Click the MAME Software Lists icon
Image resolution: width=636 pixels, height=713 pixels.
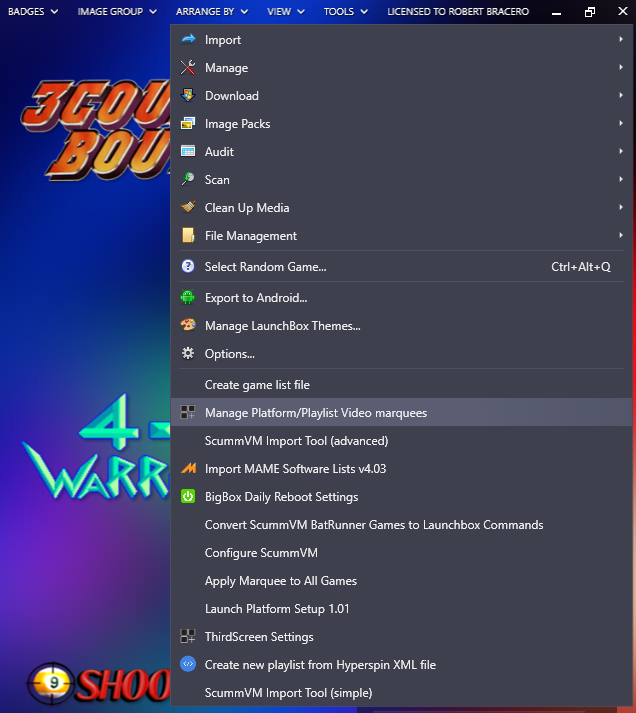[x=188, y=468]
